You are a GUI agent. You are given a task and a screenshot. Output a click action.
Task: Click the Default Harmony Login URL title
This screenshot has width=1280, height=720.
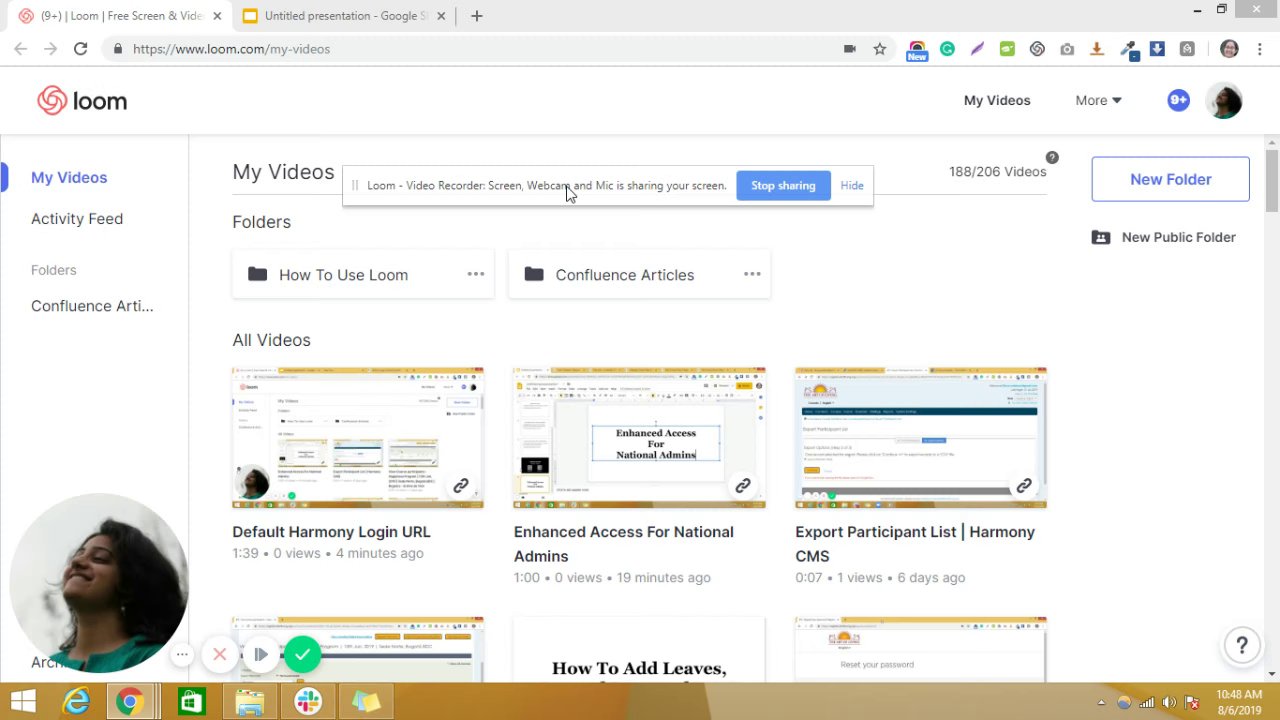click(331, 532)
